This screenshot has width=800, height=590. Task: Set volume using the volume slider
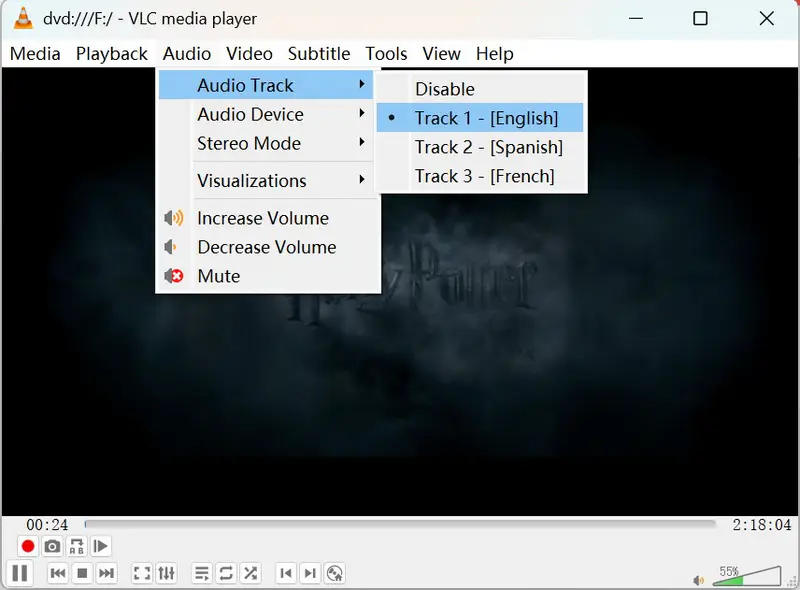746,576
